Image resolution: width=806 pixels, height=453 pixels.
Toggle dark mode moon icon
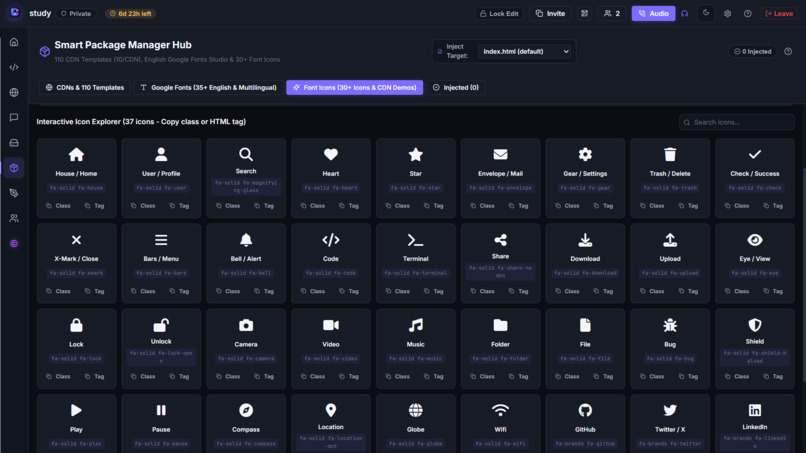[x=706, y=13]
